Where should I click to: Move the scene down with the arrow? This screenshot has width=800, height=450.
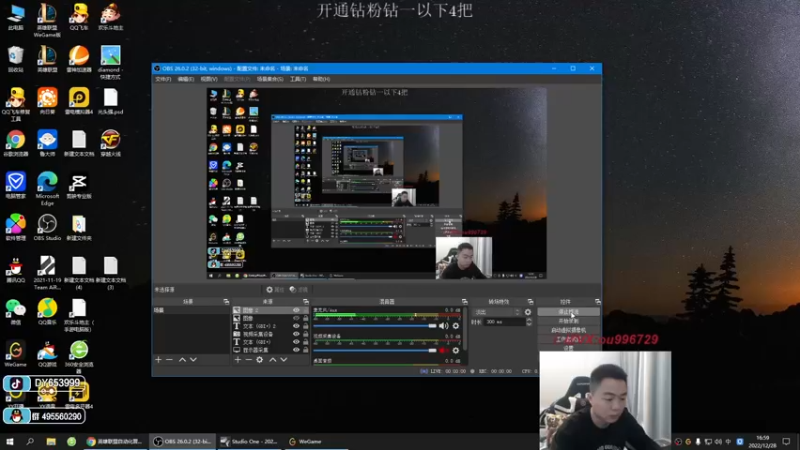pos(193,360)
